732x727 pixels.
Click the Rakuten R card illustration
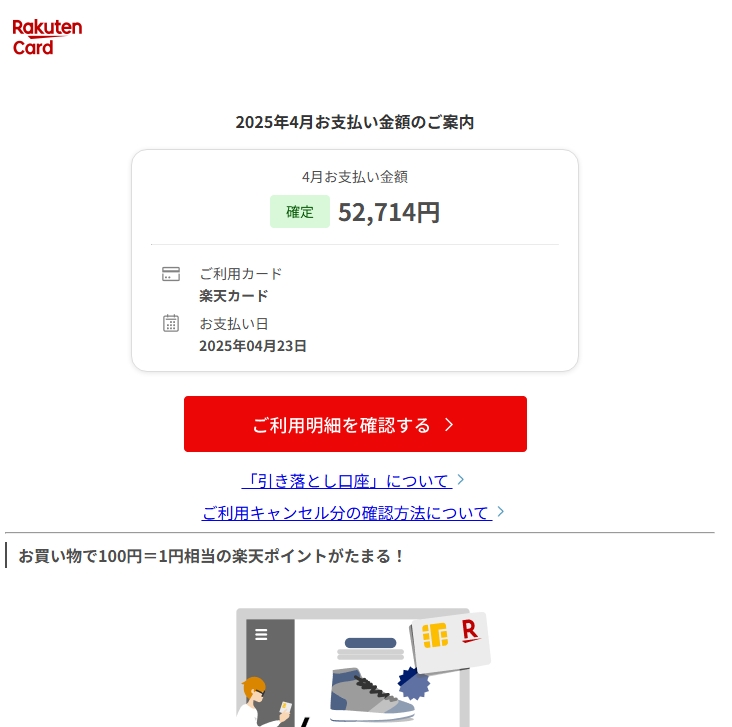(x=450, y=642)
